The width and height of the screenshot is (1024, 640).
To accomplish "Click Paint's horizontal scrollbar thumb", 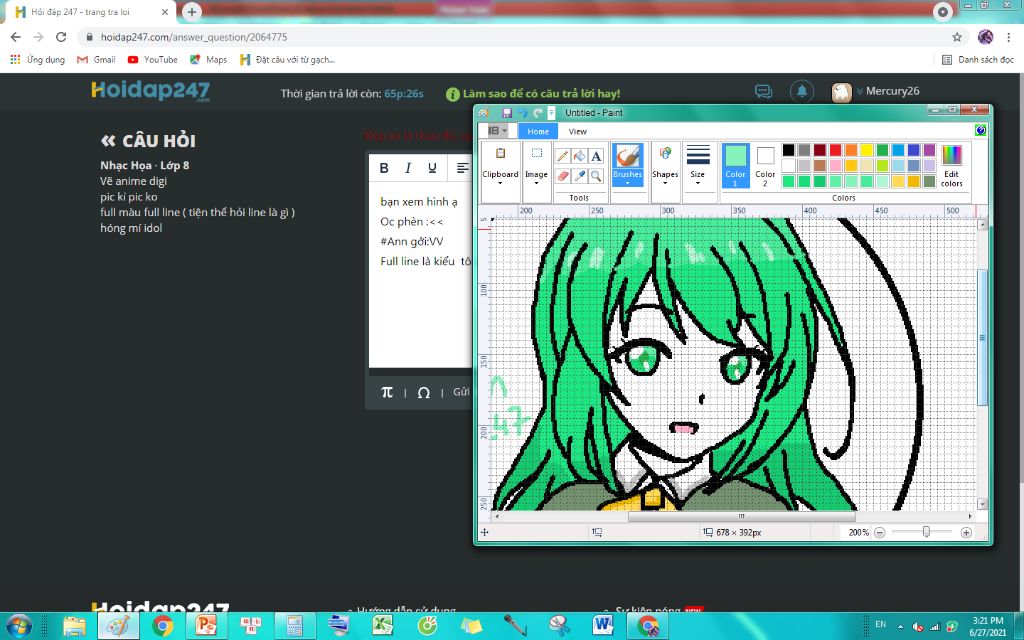I will 741,516.
